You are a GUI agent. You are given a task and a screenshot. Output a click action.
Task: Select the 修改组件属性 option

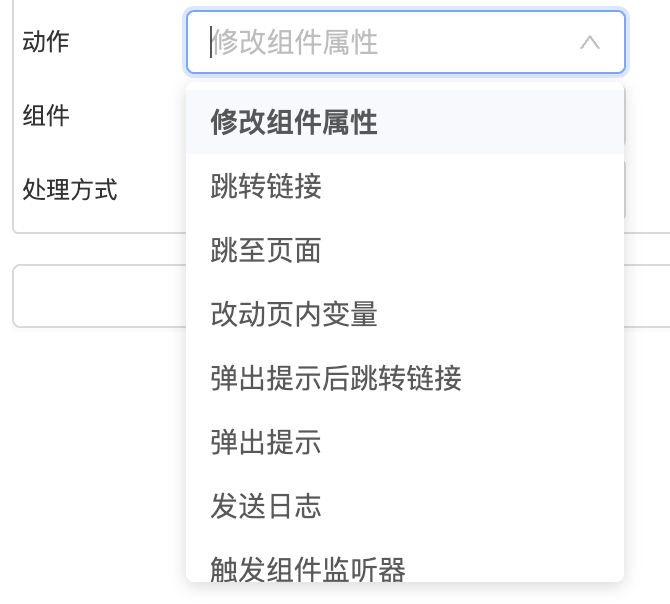[x=294, y=122]
